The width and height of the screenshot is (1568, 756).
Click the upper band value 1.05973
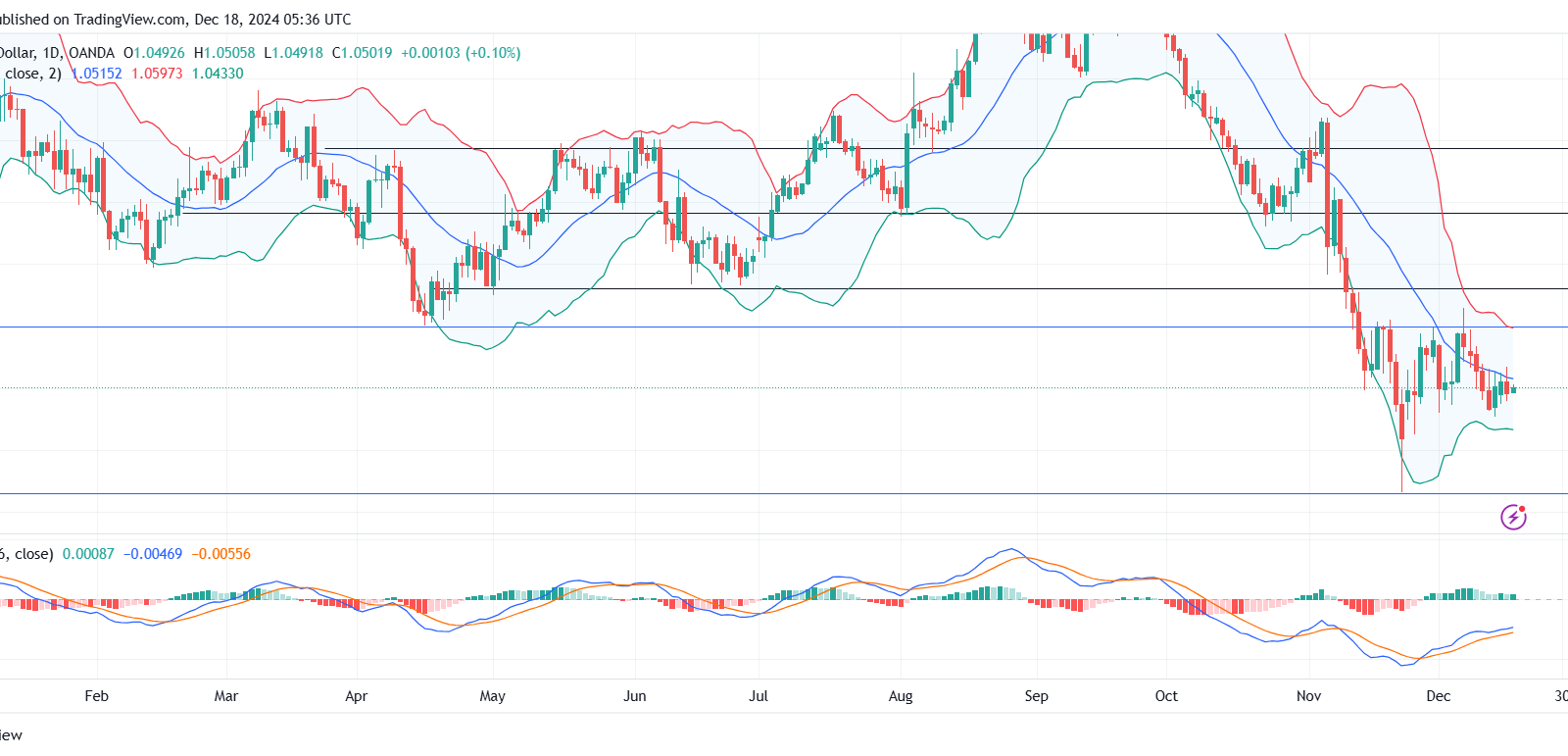click(157, 74)
